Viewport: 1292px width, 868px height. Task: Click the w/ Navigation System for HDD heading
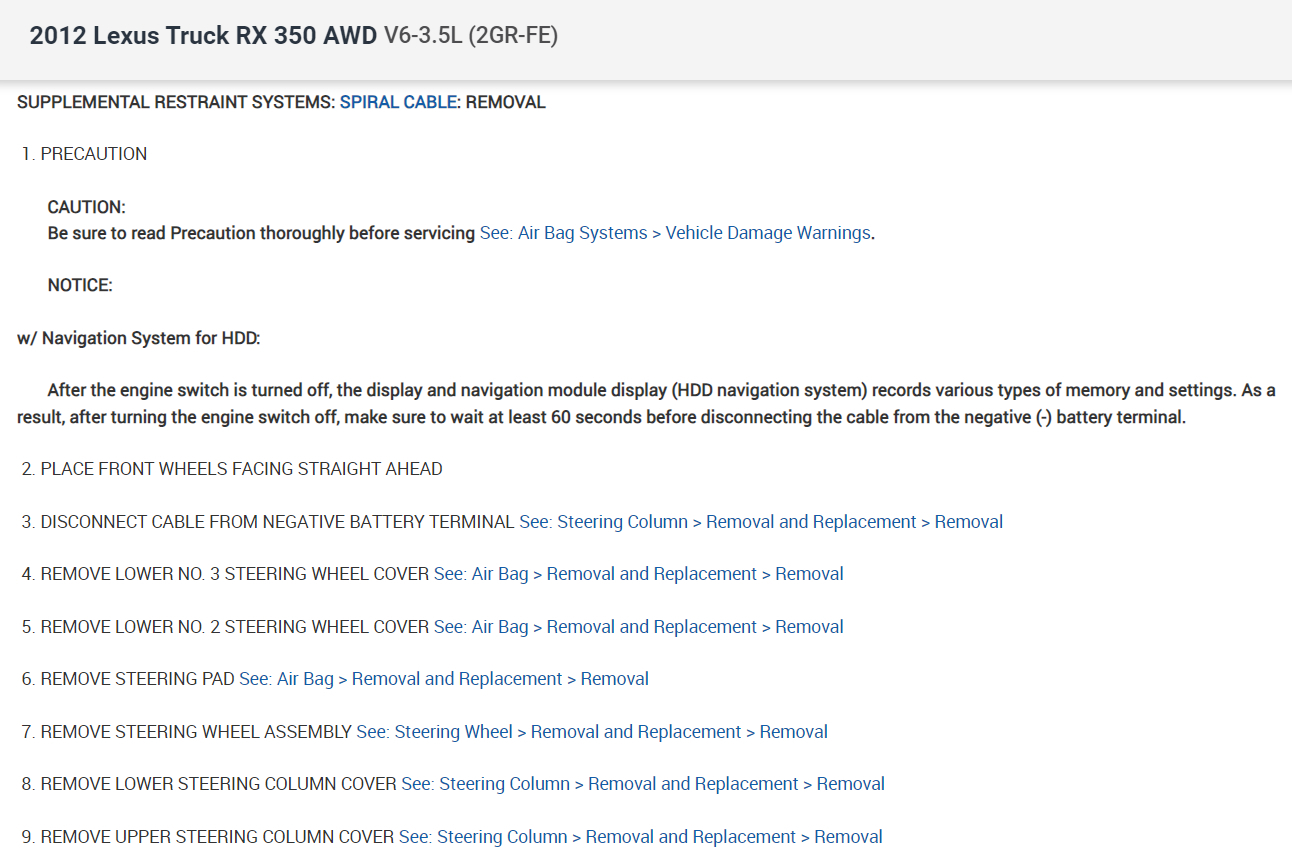[x=138, y=338]
